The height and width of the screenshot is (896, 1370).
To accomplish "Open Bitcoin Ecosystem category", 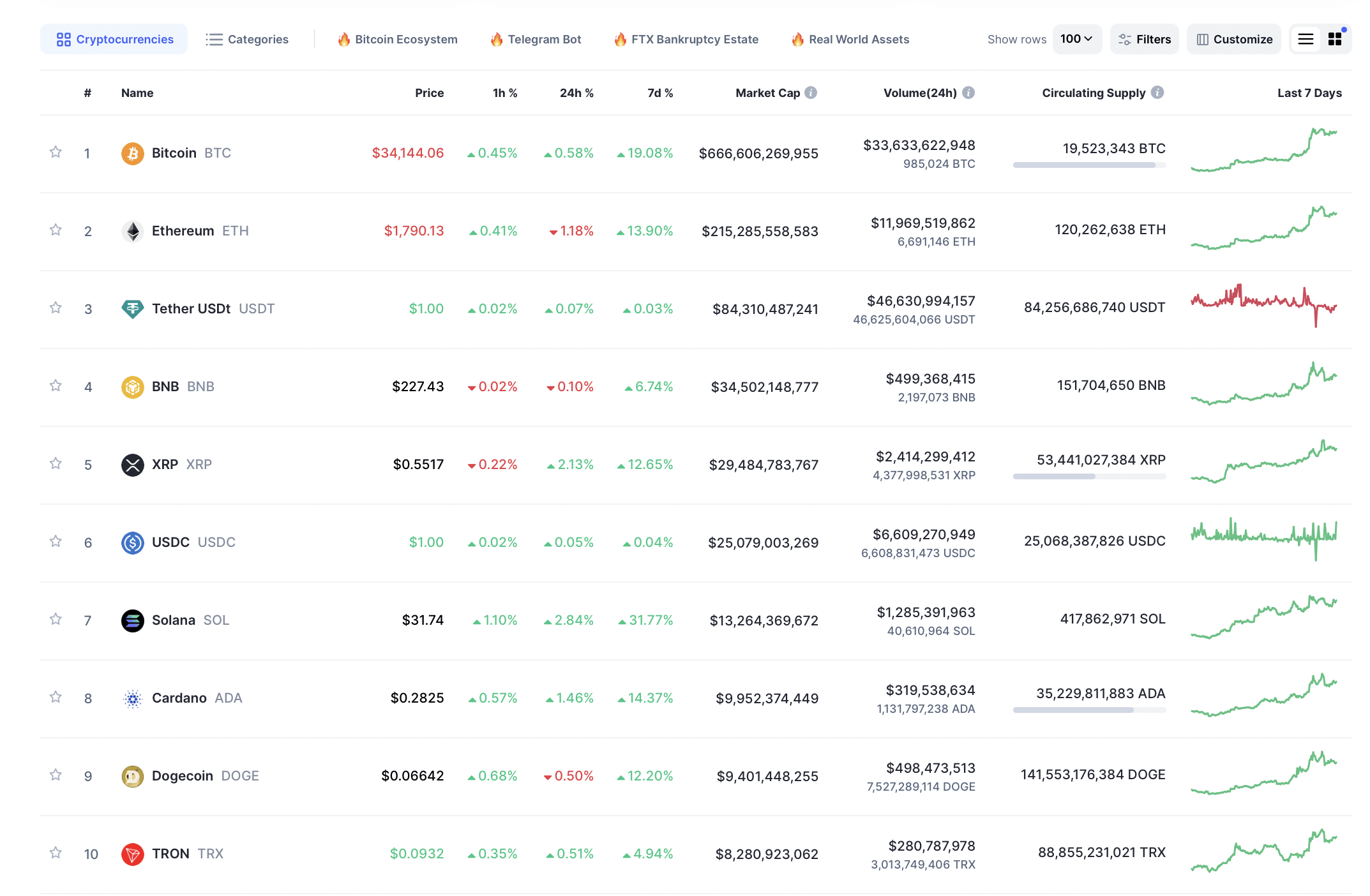I will click(398, 40).
